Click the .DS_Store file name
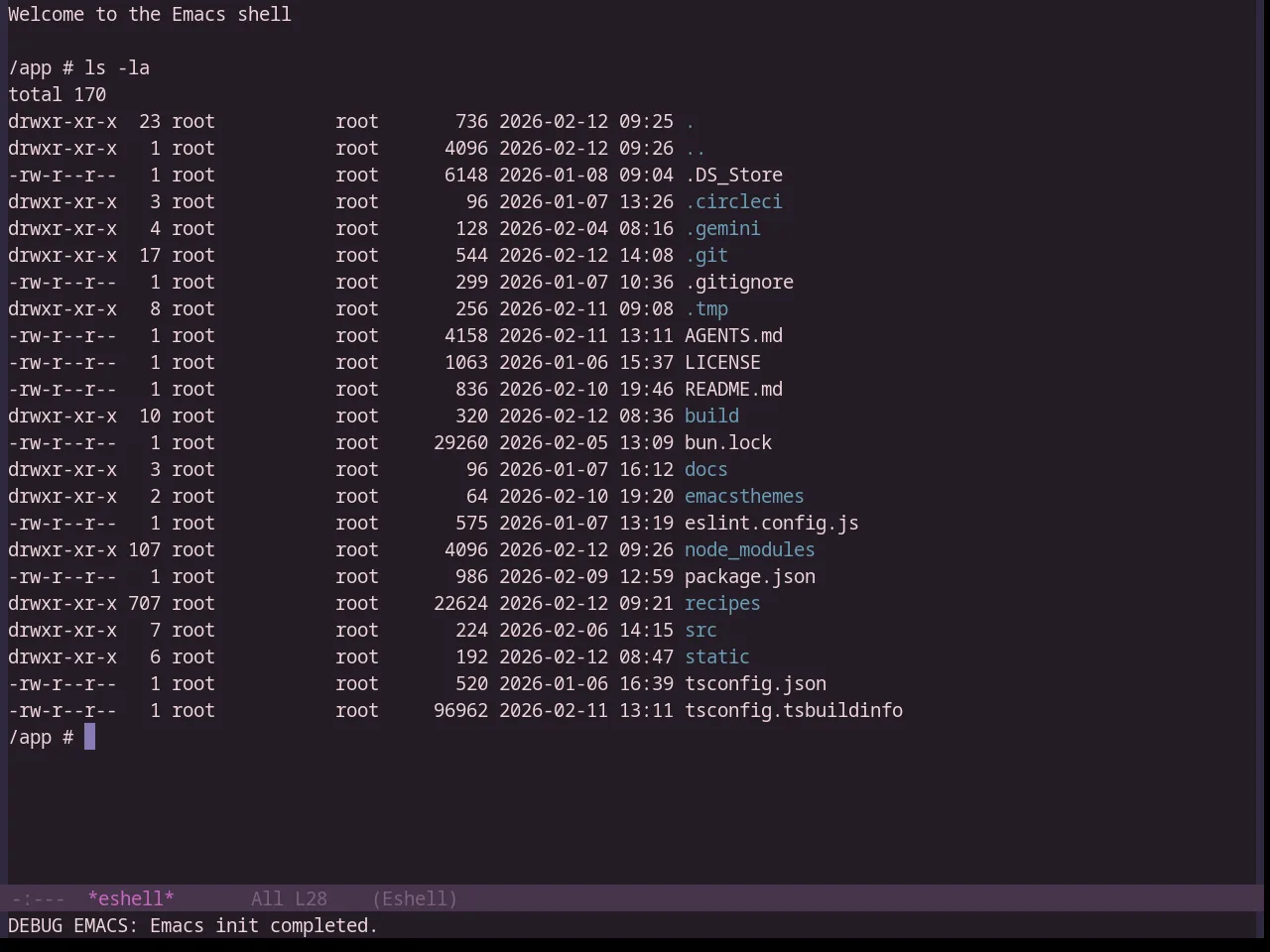 [733, 175]
